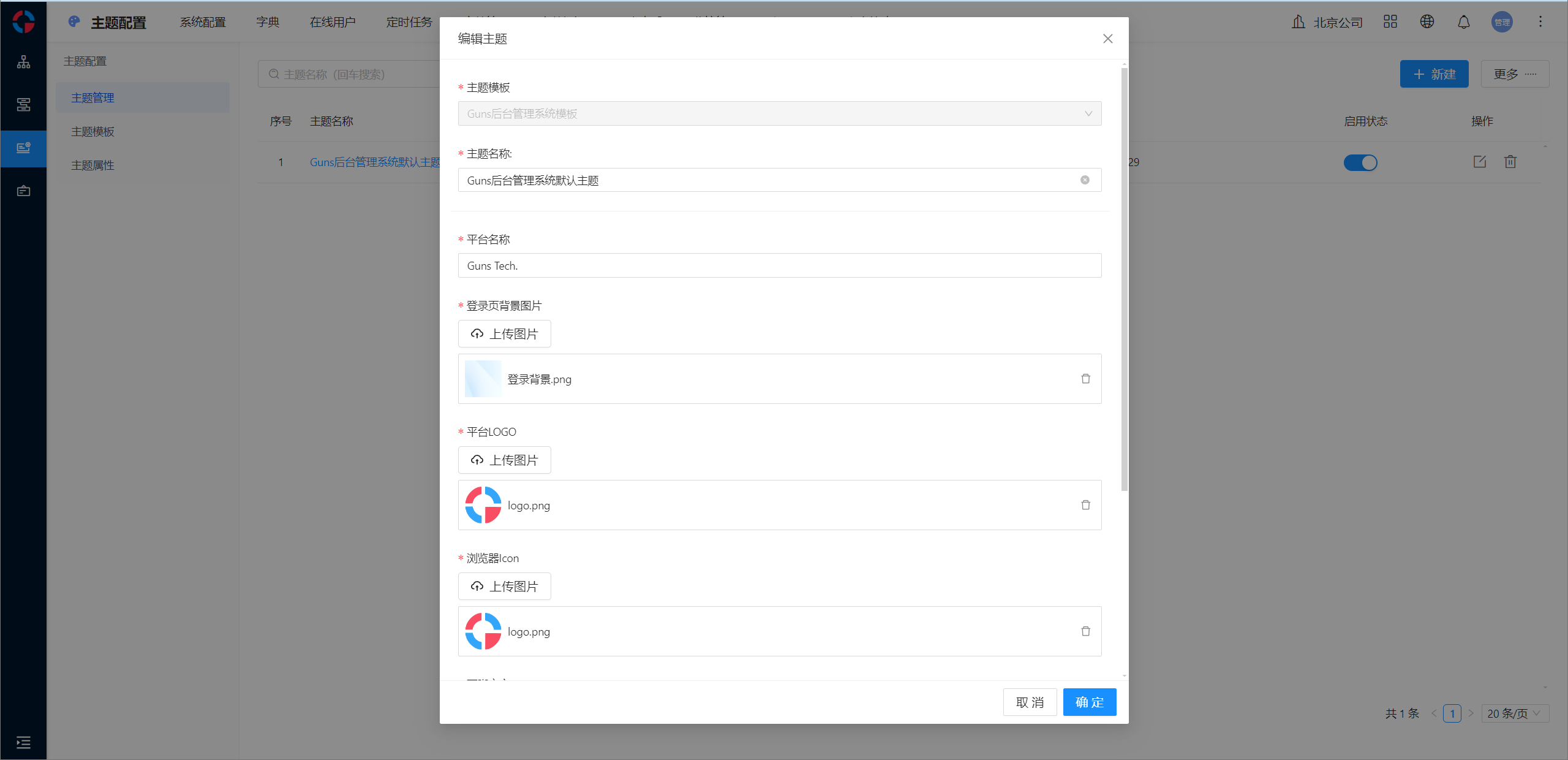Click the 确定 button

pos(1089,702)
